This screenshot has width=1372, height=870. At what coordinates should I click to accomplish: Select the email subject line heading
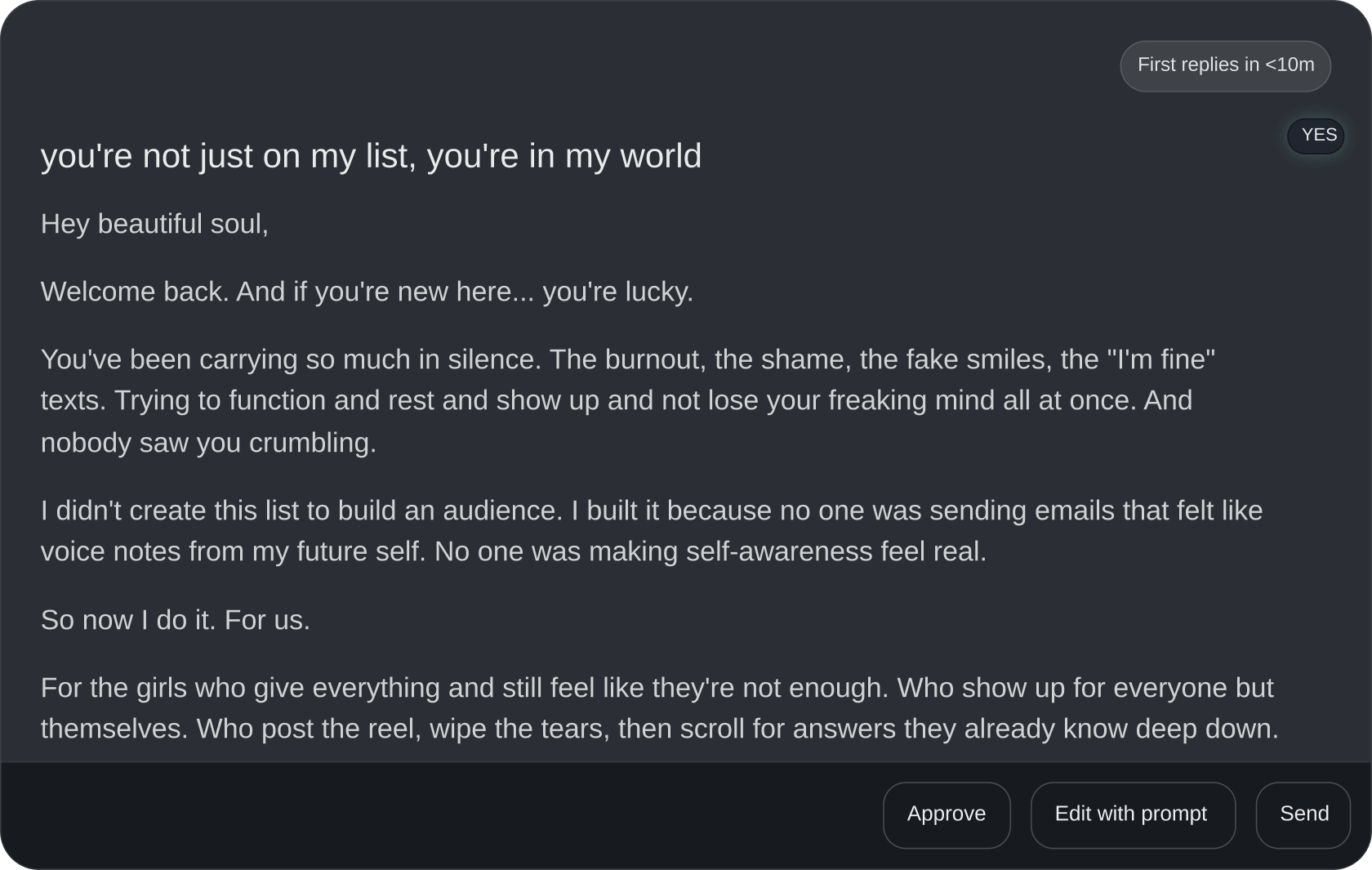(371, 156)
